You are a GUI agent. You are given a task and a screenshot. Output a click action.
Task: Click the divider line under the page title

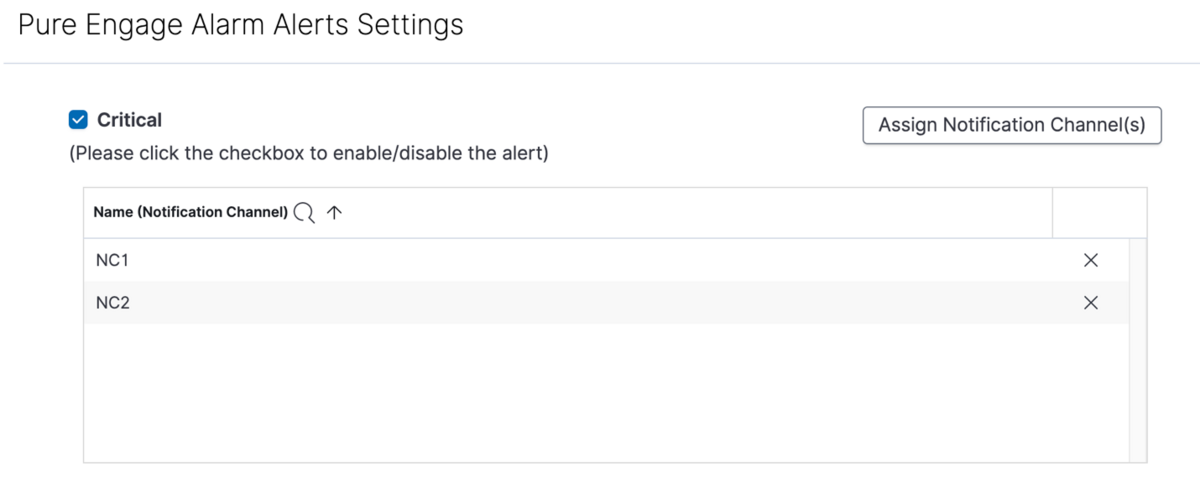coord(600,64)
